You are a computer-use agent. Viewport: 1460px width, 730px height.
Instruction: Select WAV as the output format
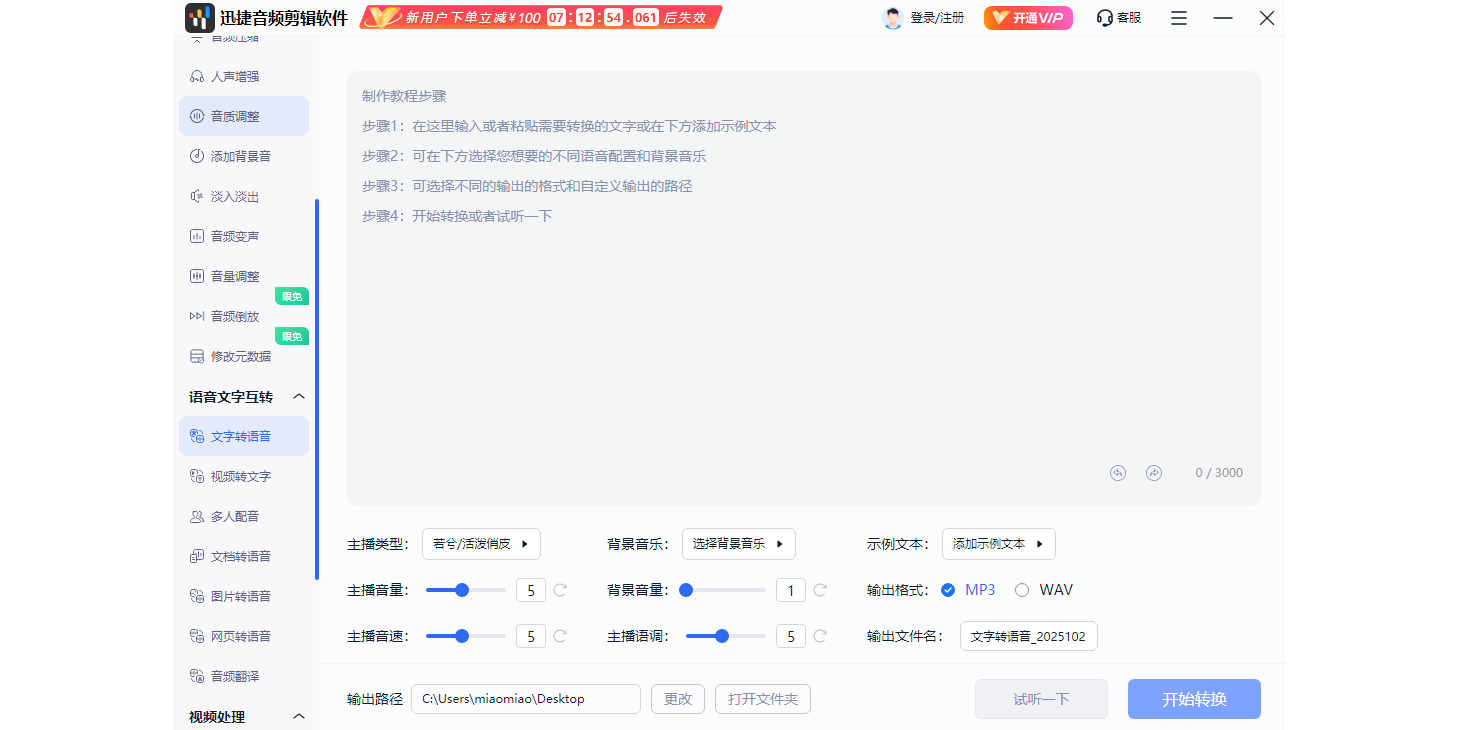[x=1022, y=590]
